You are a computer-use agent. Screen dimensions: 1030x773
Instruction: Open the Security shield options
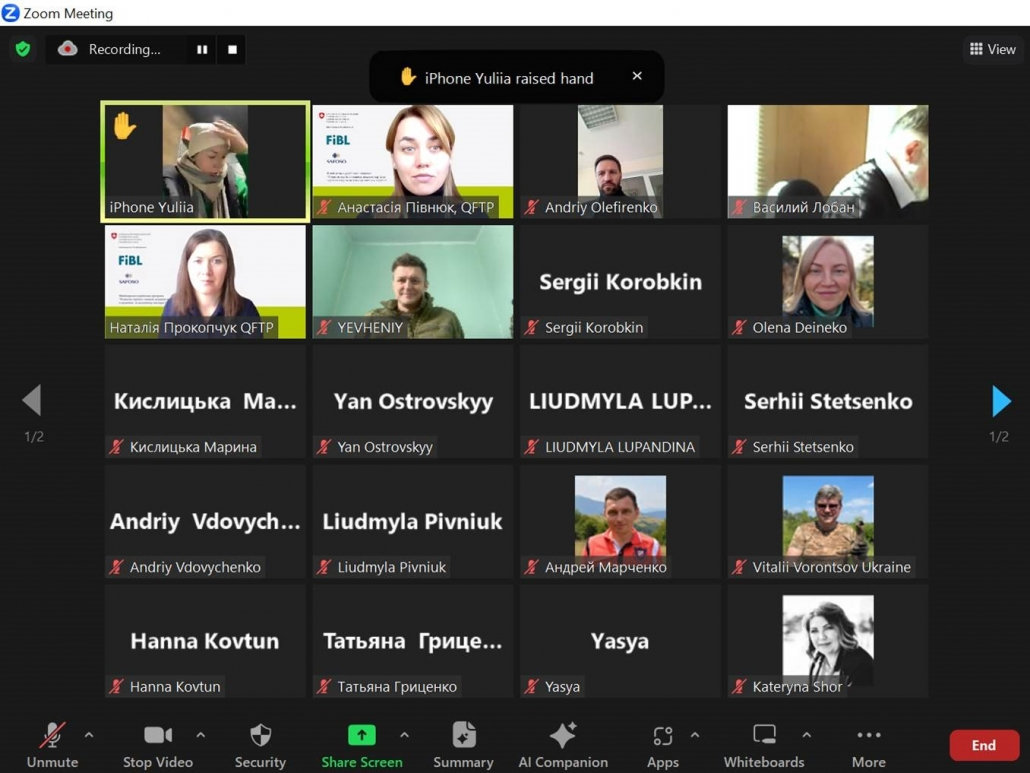click(260, 745)
